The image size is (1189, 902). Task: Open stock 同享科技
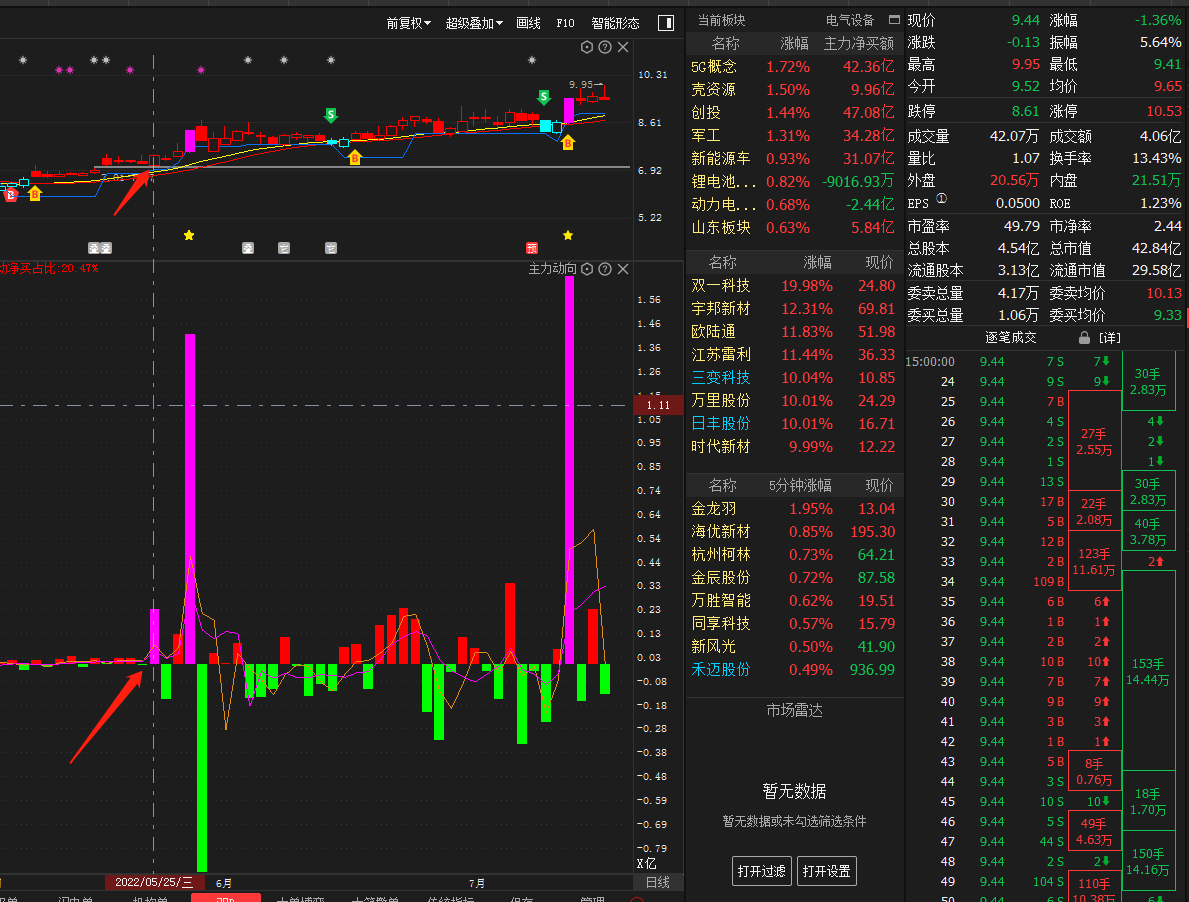(793, 624)
